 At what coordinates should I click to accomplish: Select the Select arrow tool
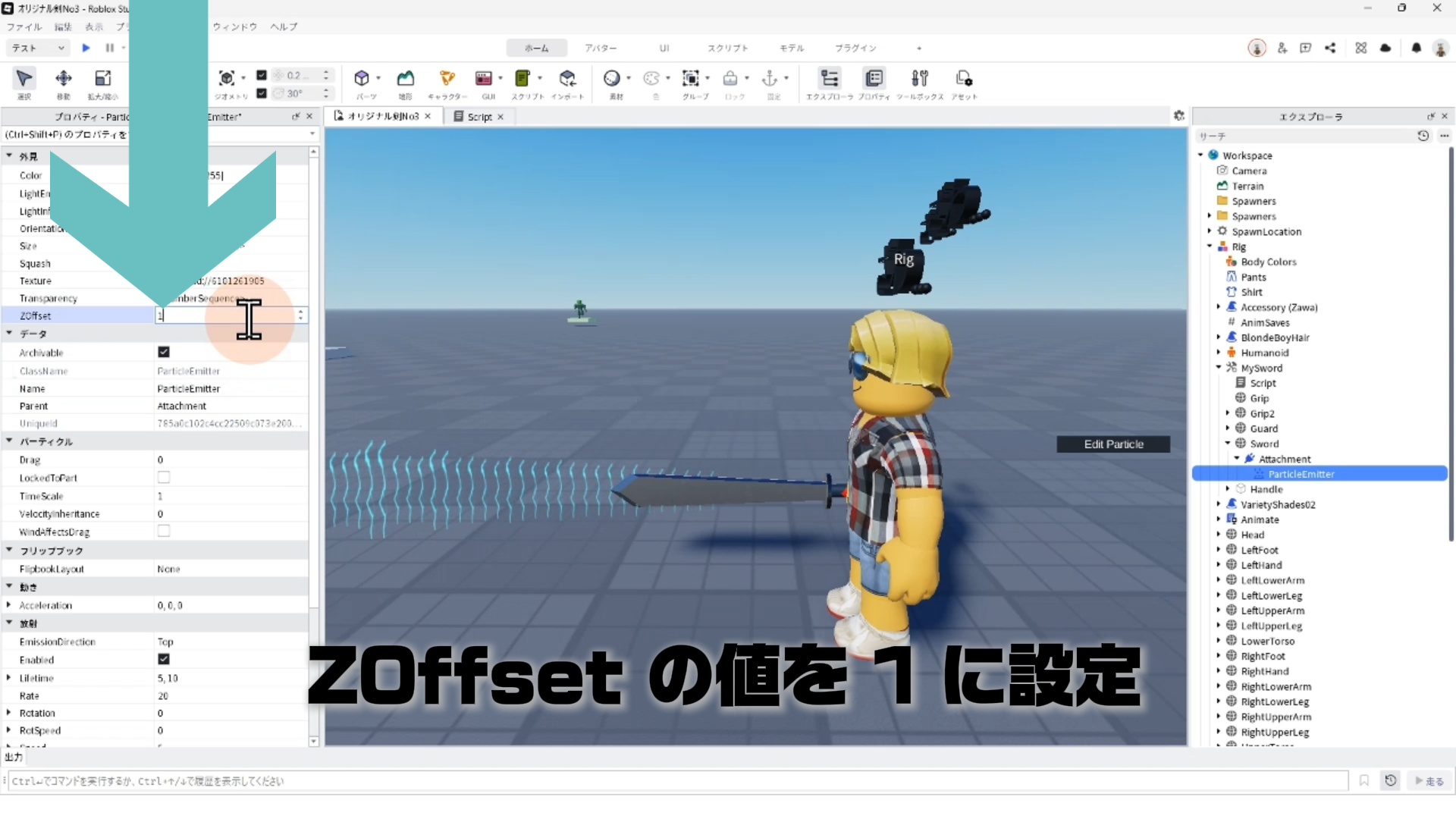click(24, 78)
